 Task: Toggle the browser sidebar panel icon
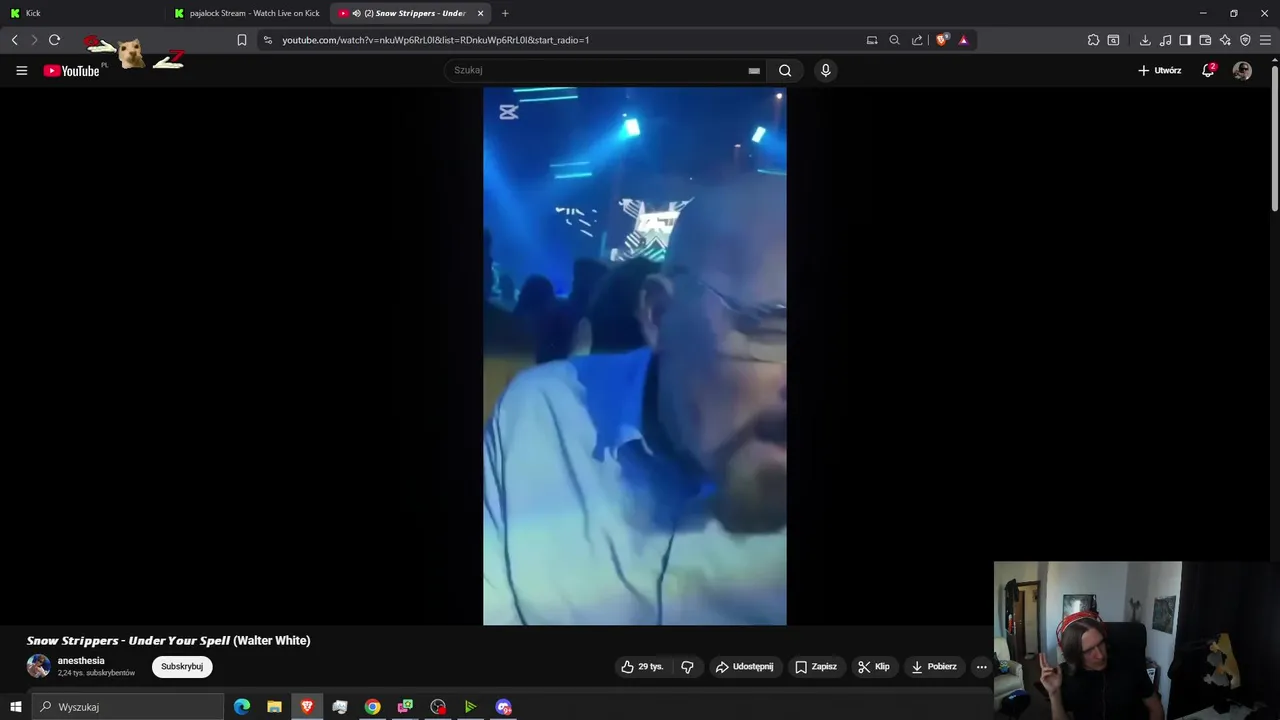click(1185, 40)
